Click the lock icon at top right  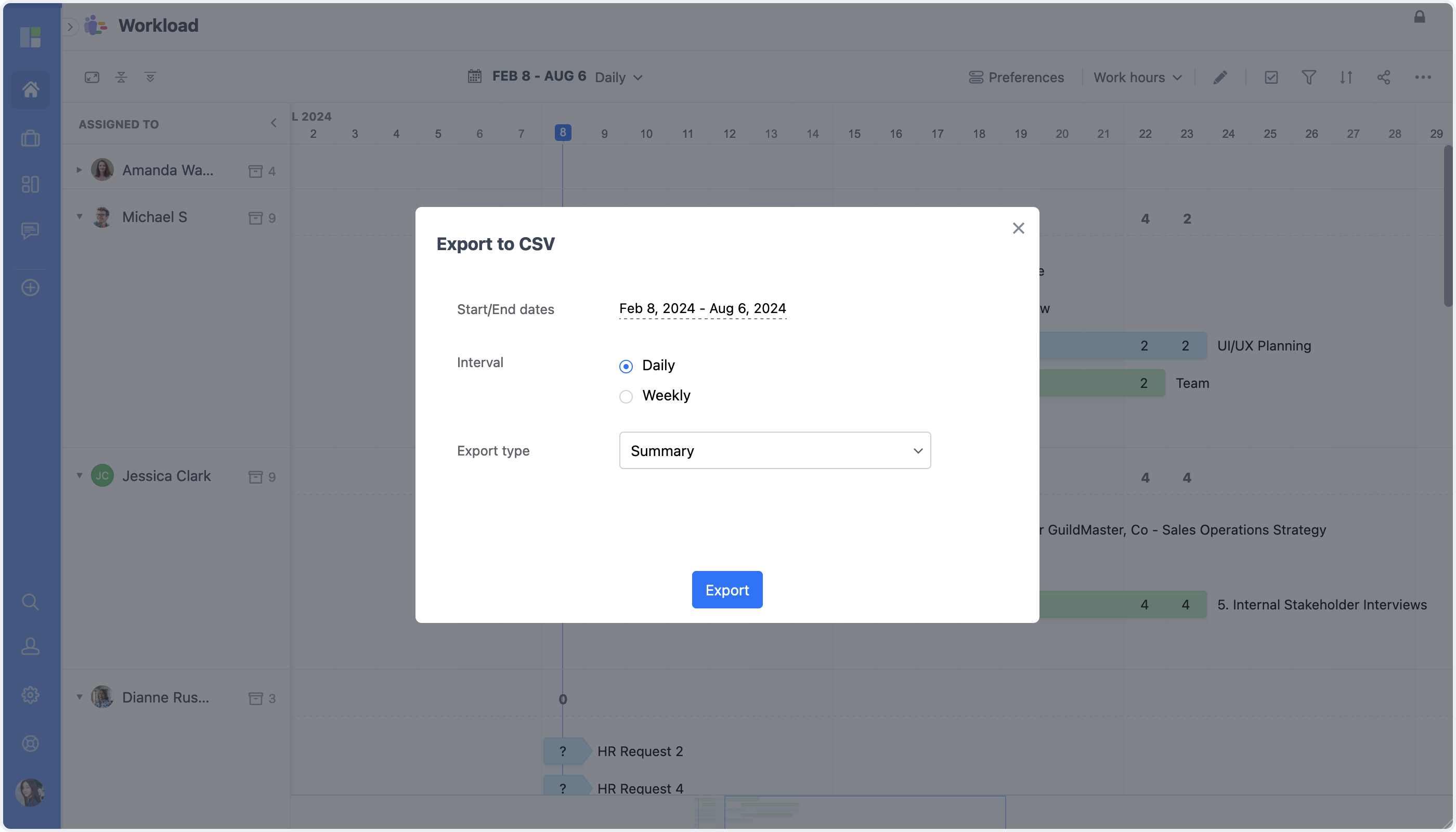click(1420, 17)
